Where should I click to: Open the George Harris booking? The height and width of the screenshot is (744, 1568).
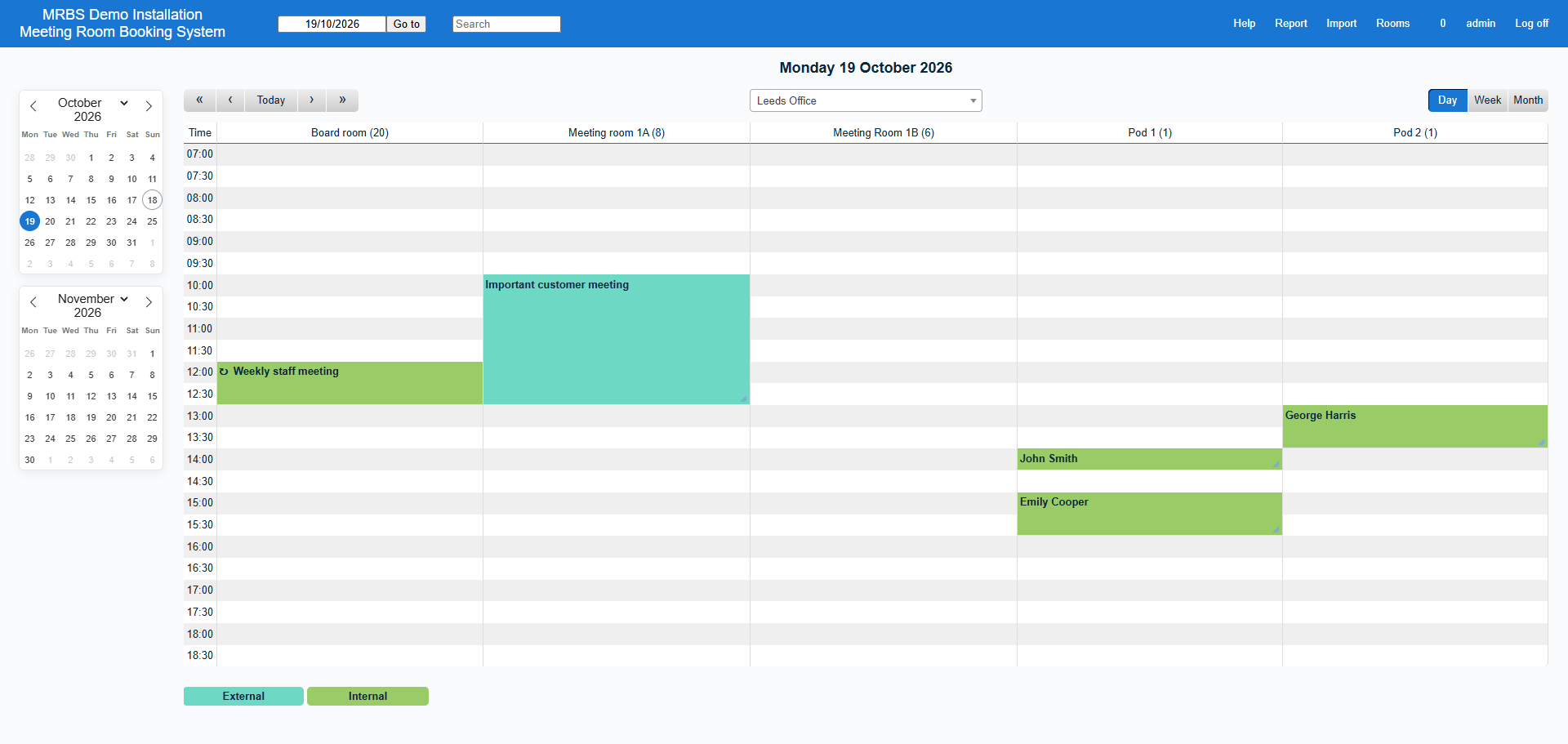click(x=1414, y=426)
